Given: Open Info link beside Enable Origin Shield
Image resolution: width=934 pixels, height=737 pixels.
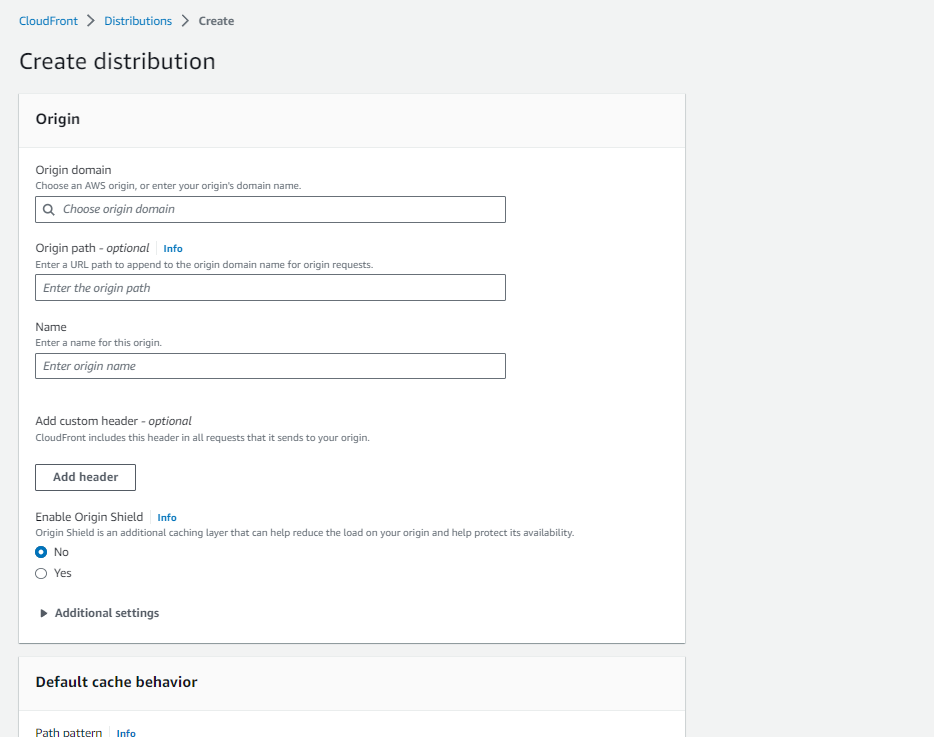Looking at the screenshot, I should 167,518.
